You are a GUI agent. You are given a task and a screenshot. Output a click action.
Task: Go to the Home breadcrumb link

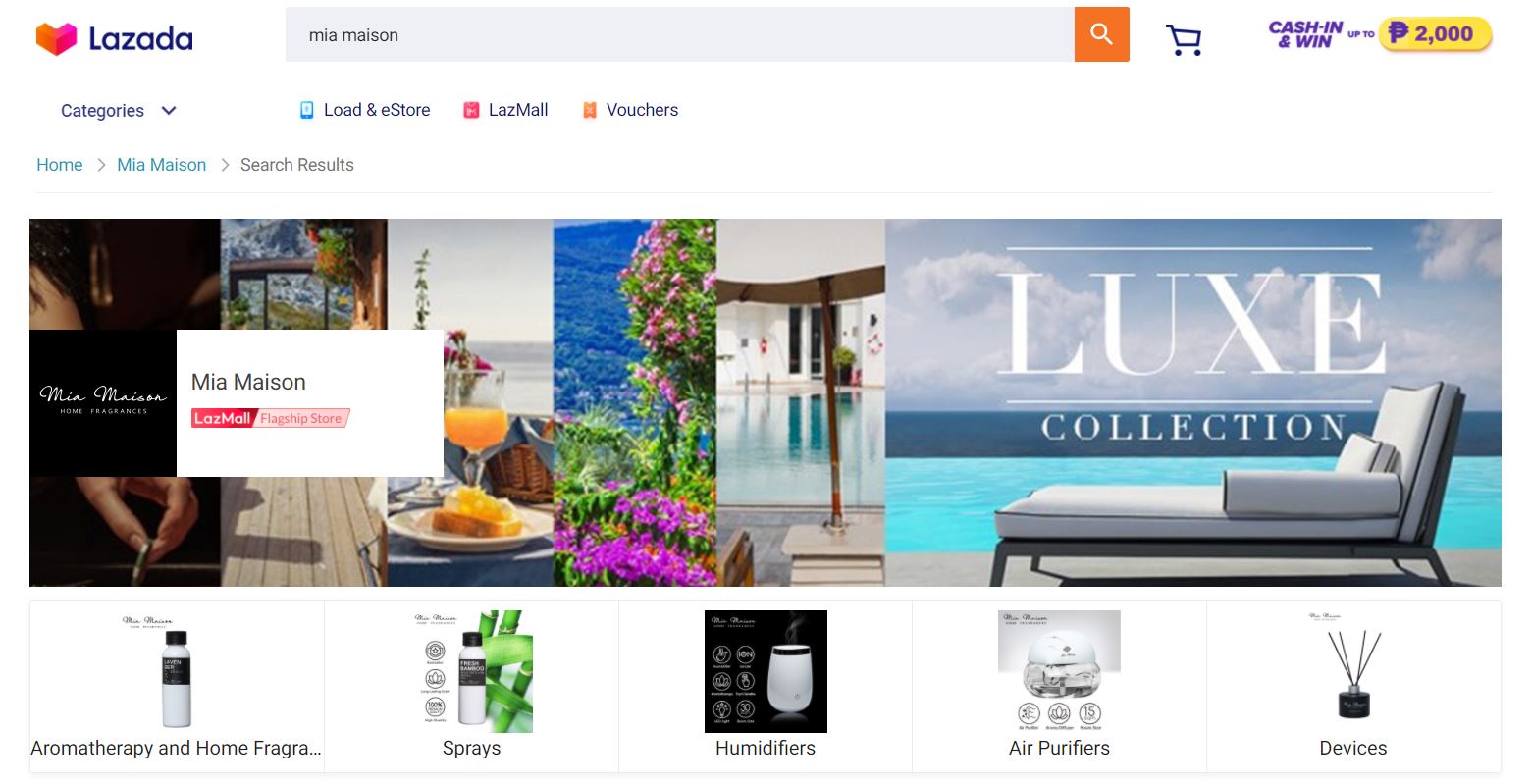pyautogui.click(x=60, y=165)
